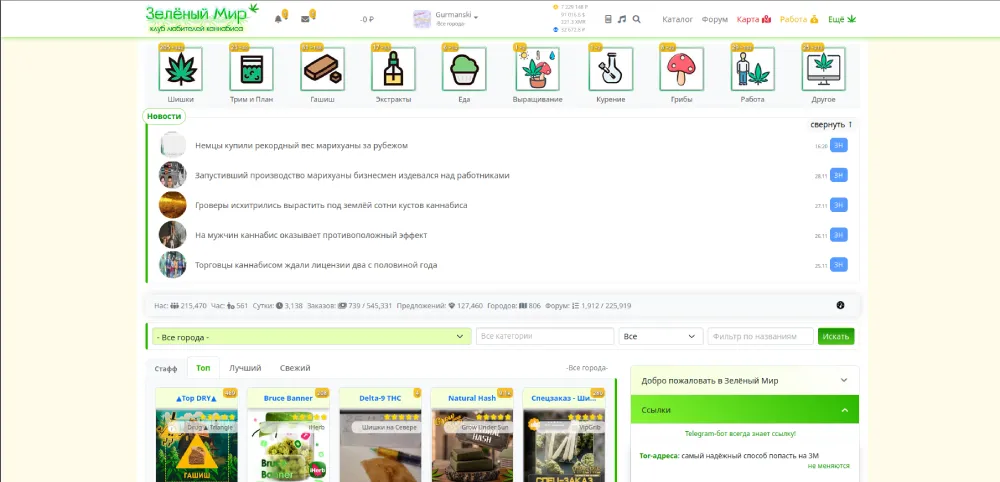Viewport: 1000px width, 482px height.
Task: Select the Еда category icon
Action: pos(464,70)
